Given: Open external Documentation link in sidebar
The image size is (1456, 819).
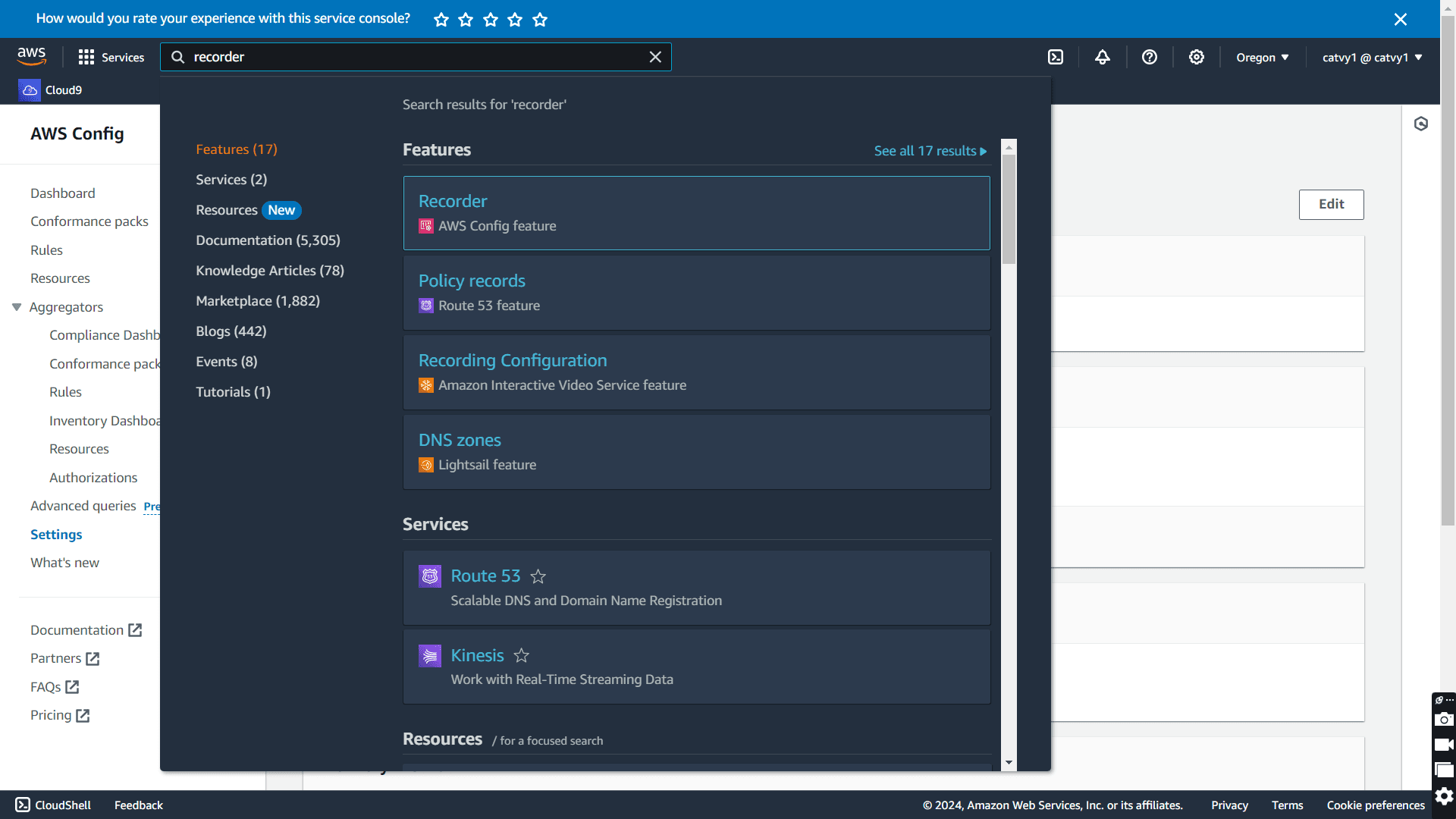Looking at the screenshot, I should 86,630.
